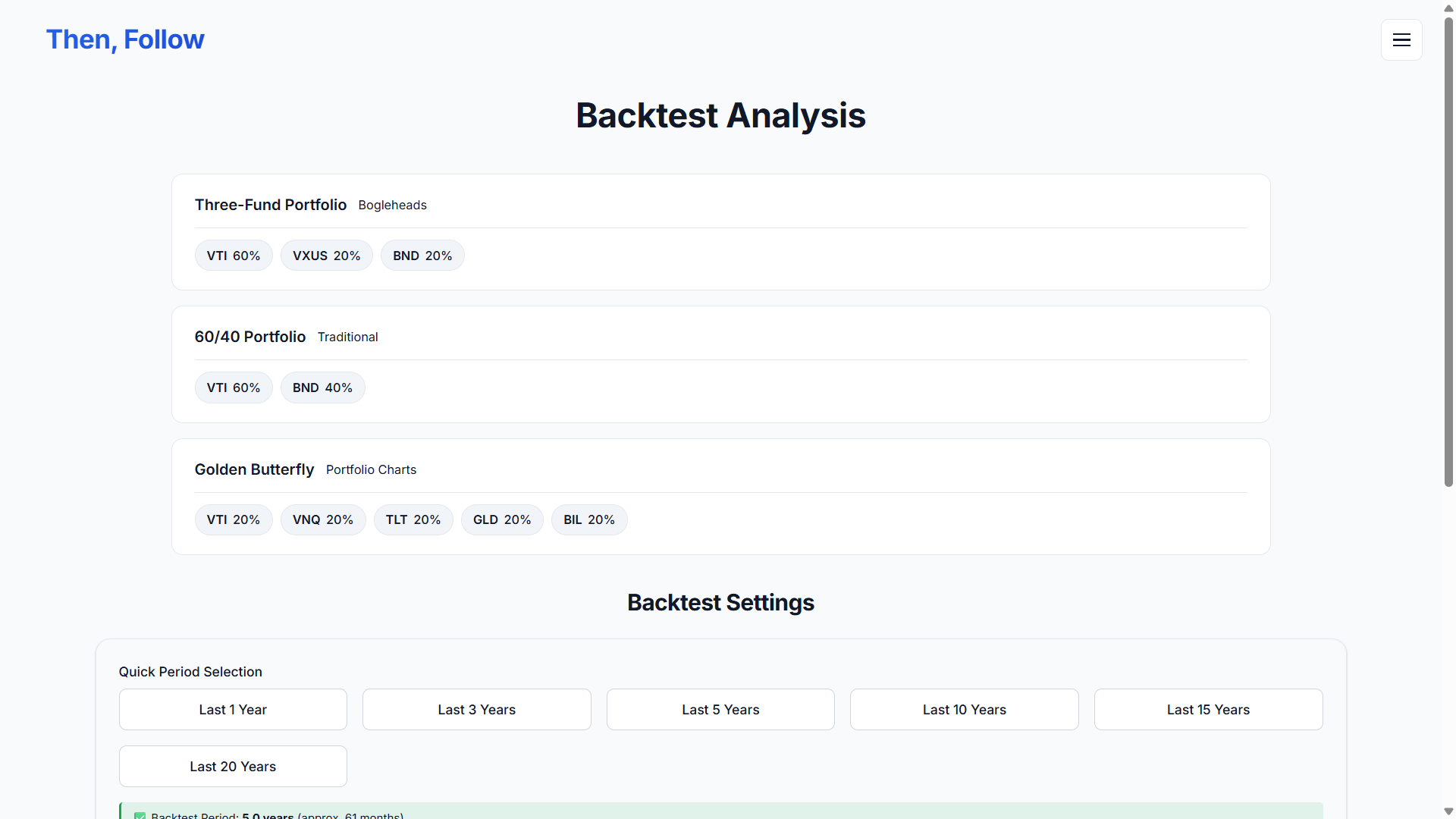Select the GLD 20% pill in Golden Butterfly
1456x819 pixels.
pos(502,519)
